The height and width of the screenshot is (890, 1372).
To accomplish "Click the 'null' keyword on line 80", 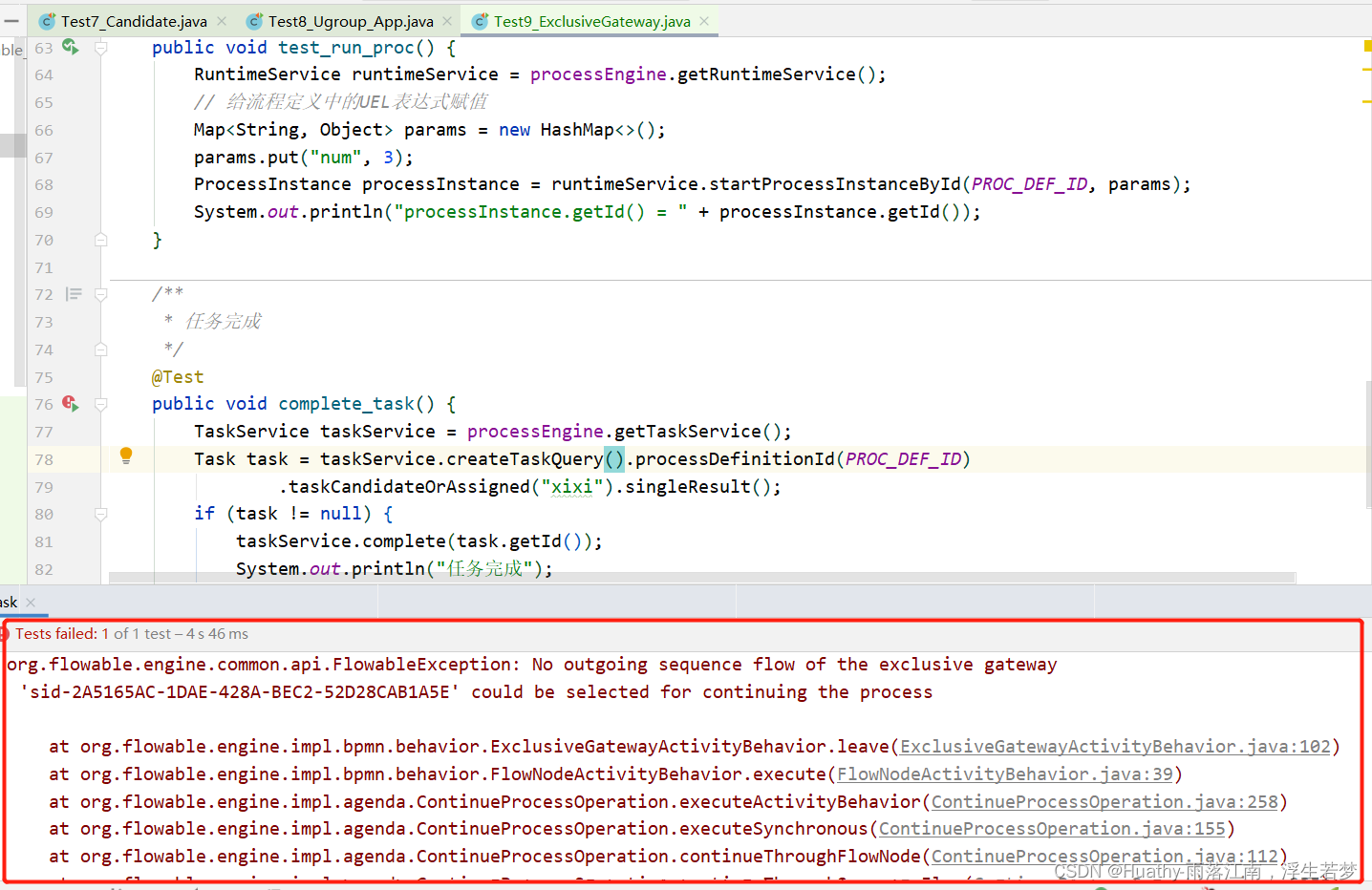I will (341, 514).
